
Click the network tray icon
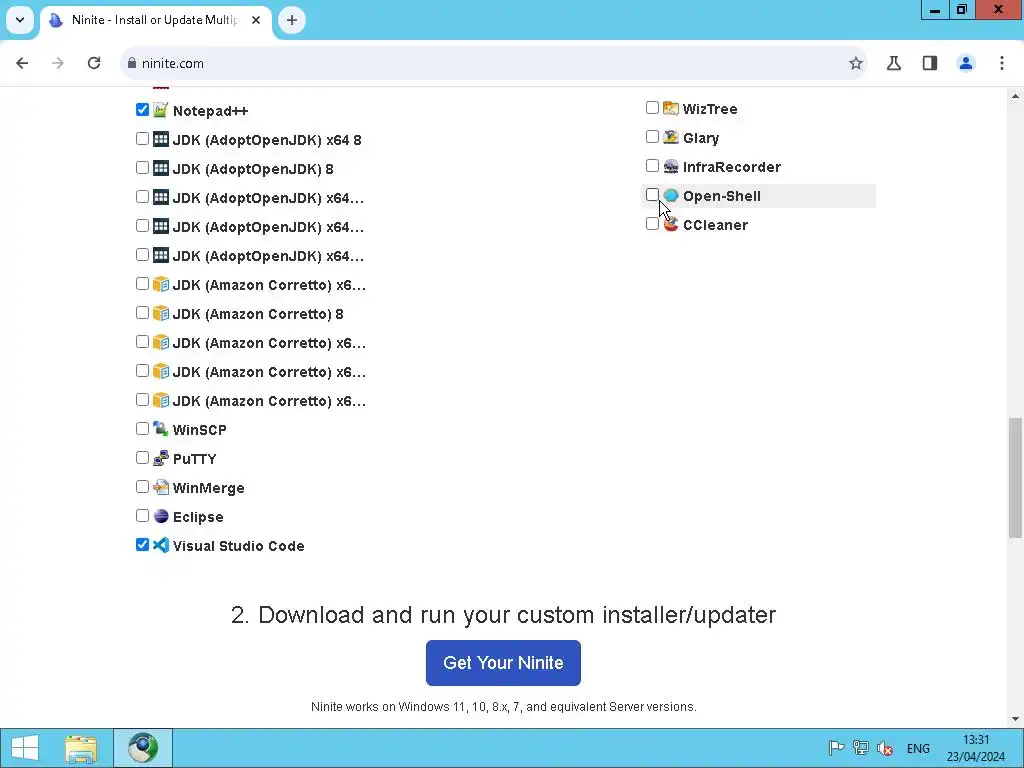861,748
